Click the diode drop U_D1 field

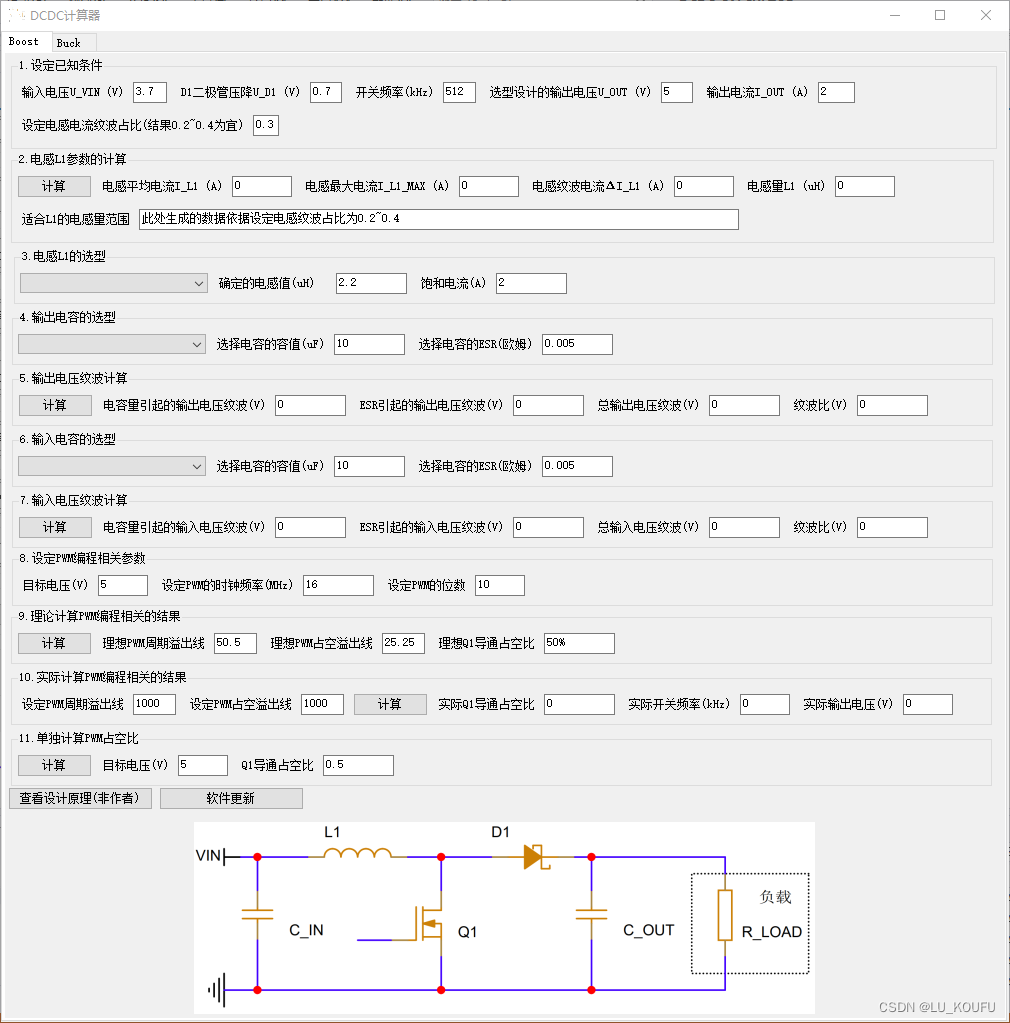click(326, 92)
